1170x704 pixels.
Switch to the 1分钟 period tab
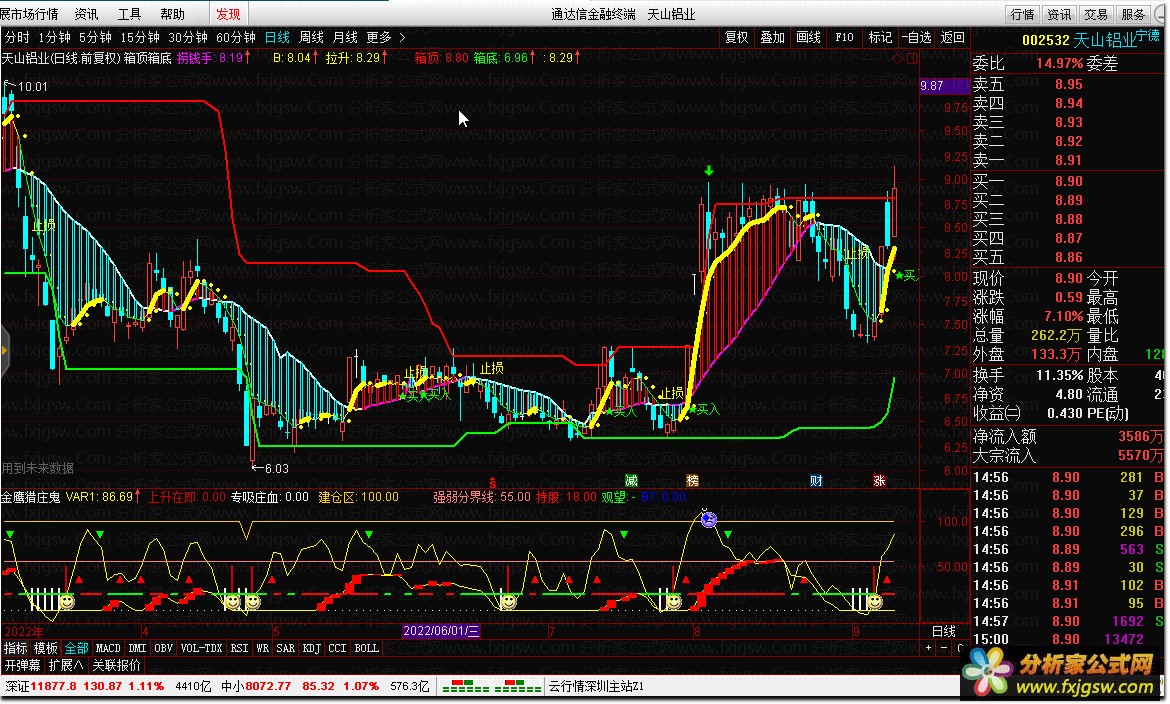pyautogui.click(x=54, y=37)
